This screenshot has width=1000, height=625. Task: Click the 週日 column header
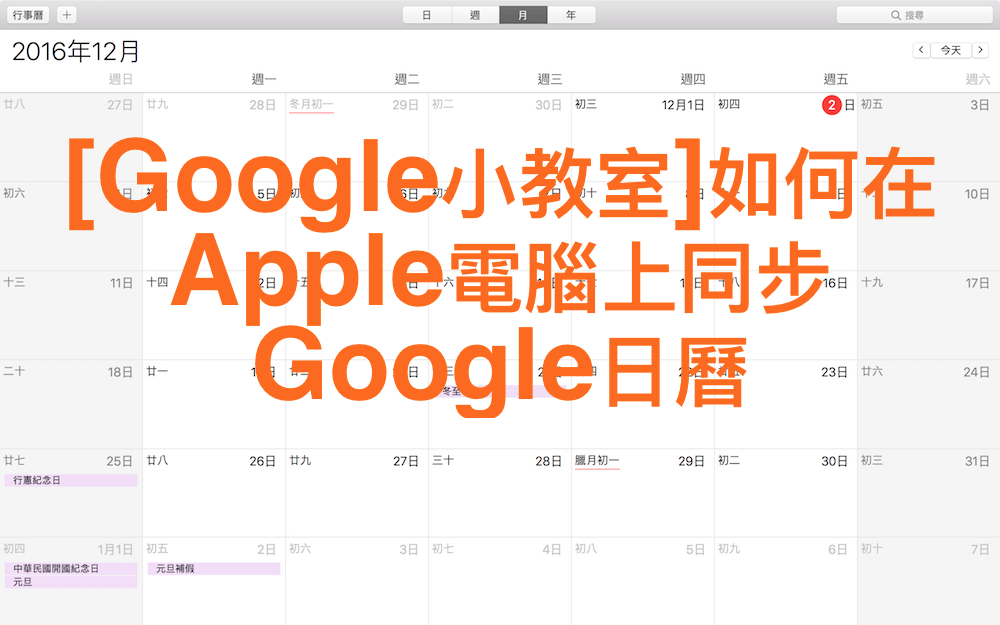[121, 79]
